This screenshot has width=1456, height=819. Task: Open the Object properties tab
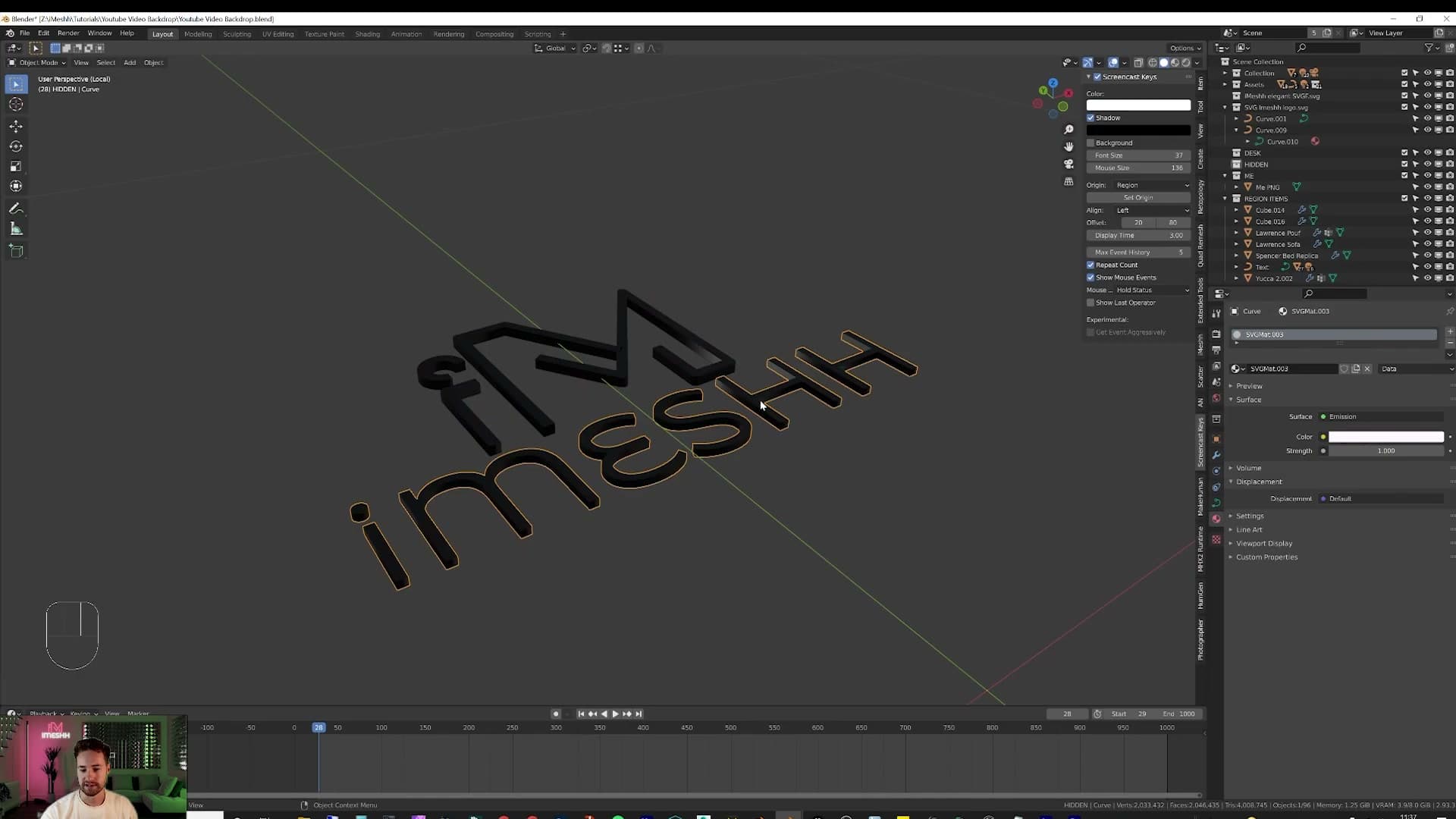(1216, 438)
